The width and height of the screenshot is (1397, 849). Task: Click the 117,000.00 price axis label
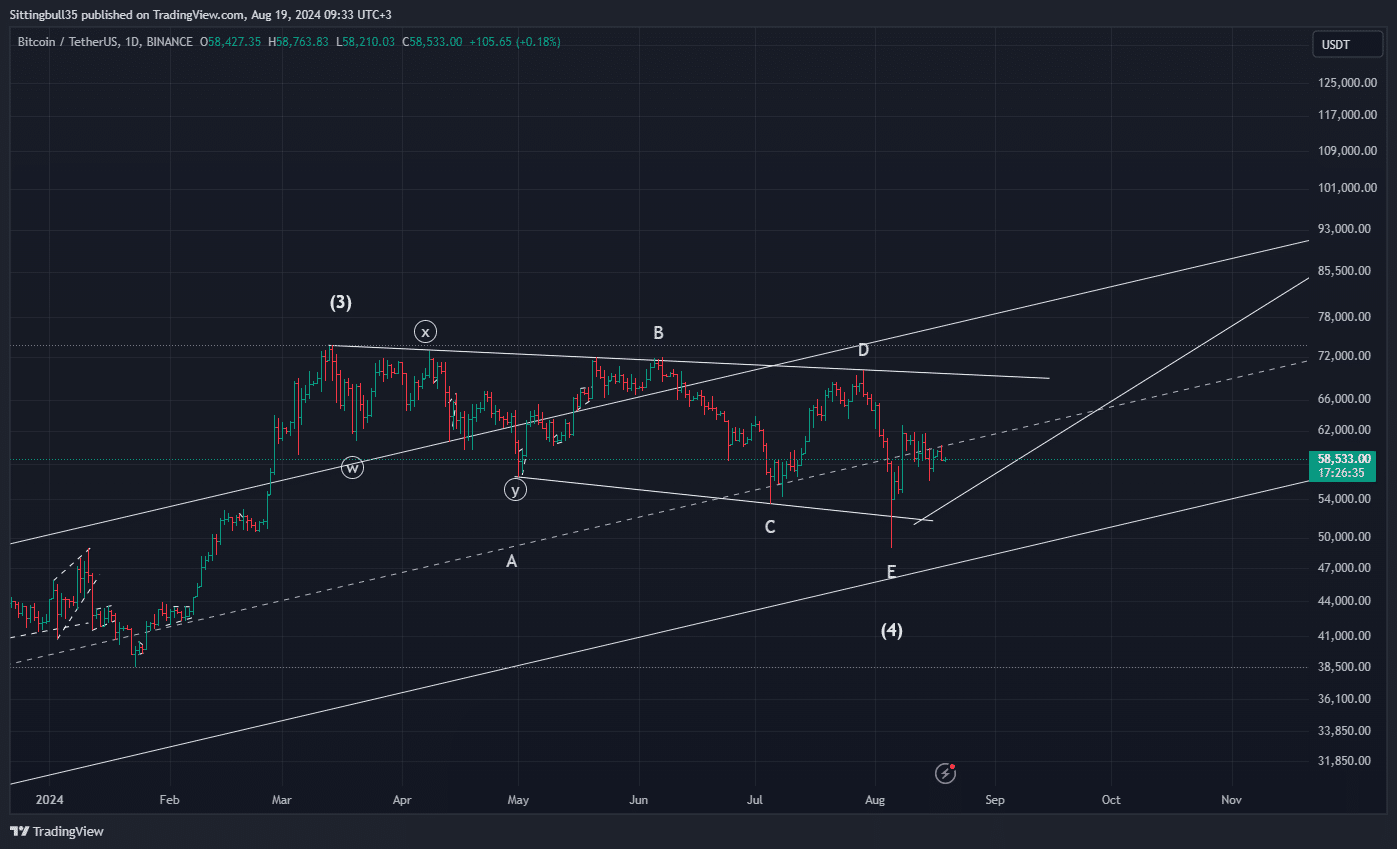[1345, 115]
